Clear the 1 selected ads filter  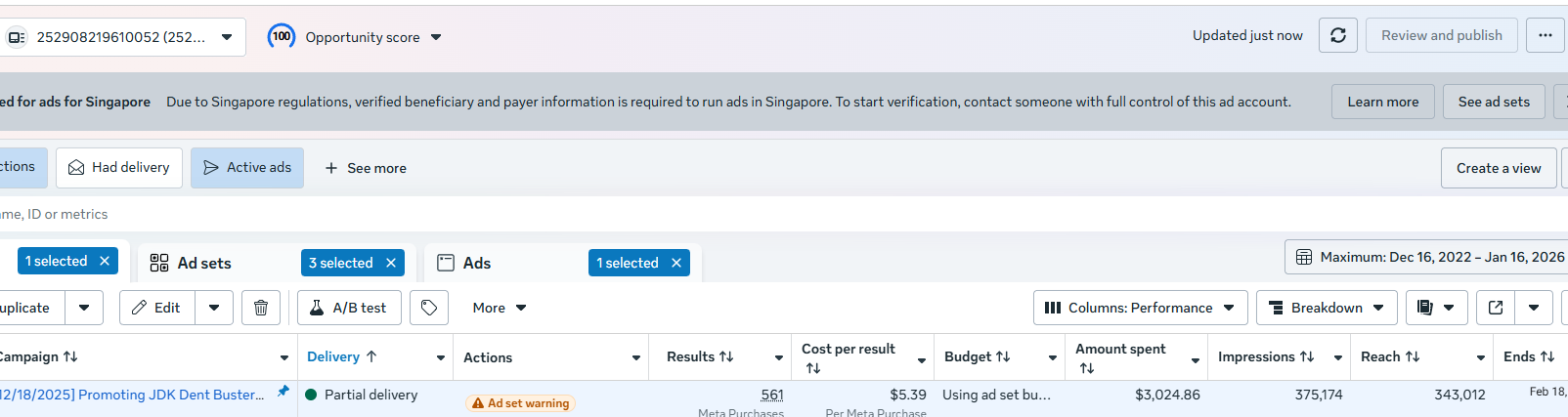[676, 263]
